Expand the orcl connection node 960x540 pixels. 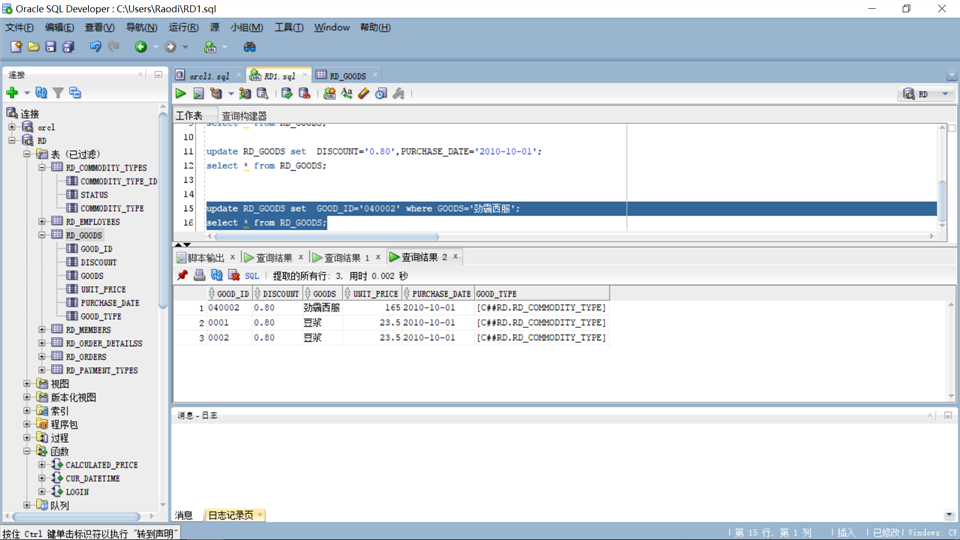12,127
